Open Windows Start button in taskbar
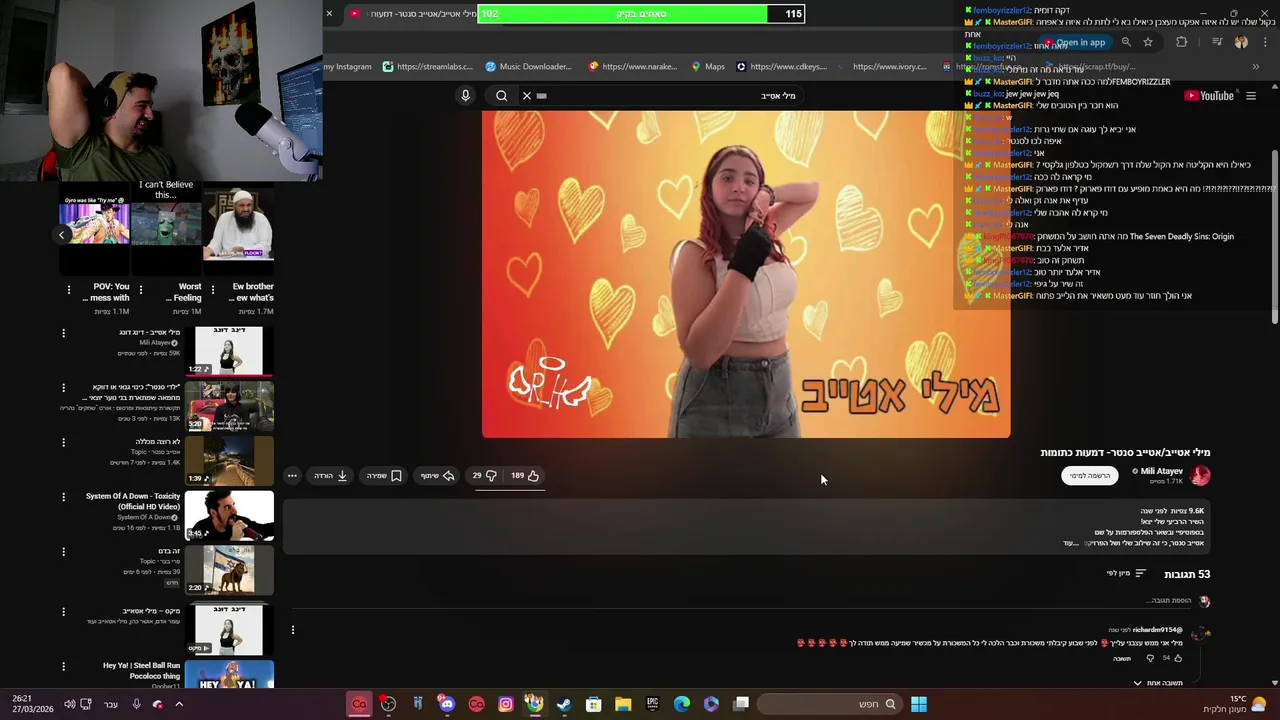This screenshot has height=720, width=1280. point(919,704)
